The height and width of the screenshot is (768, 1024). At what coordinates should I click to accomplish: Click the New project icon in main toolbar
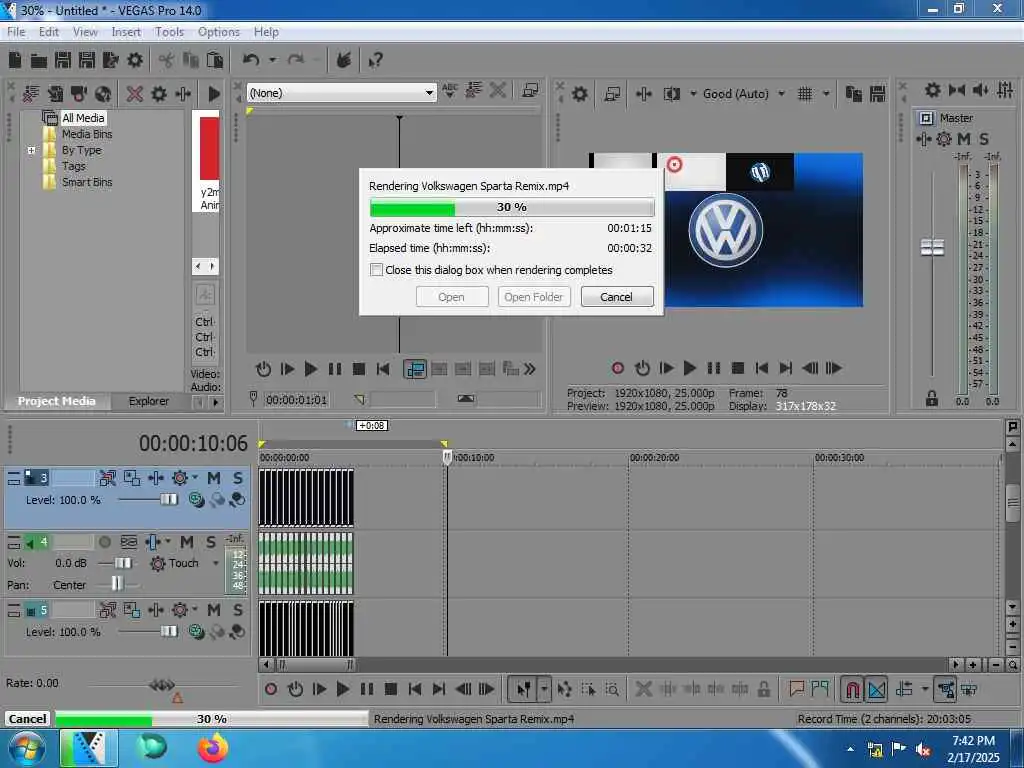[15, 60]
